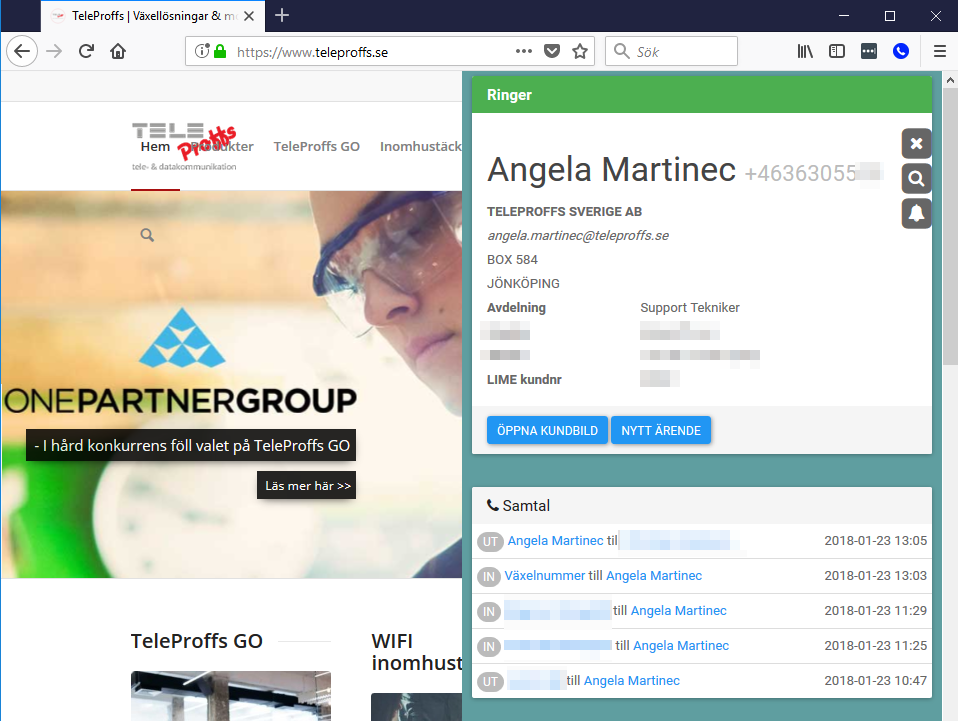Show site information for teleproffs.se
The height and width of the screenshot is (721, 958).
(x=202, y=51)
